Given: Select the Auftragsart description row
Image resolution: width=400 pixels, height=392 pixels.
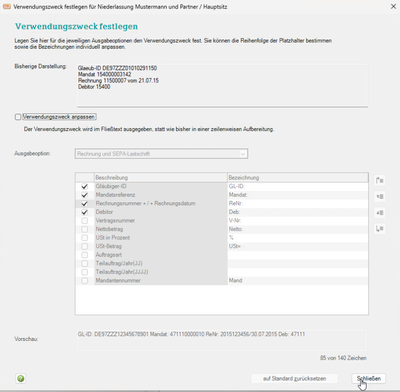Looking at the screenshot, I should click(x=161, y=255).
